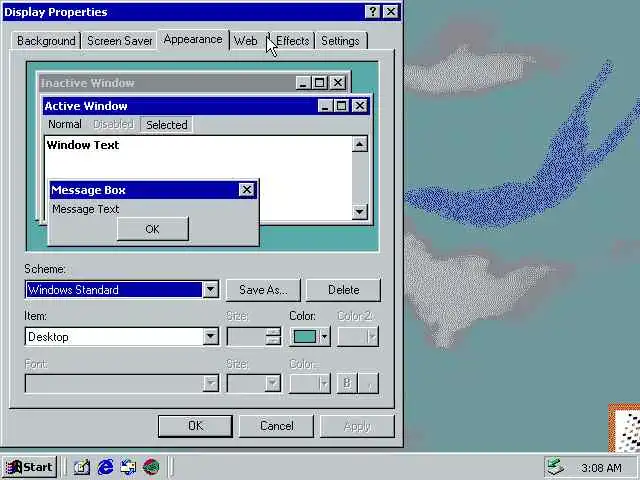The height and width of the screenshot is (480, 640).
Task: Click the OK button inside Message Box preview
Action: 153,229
